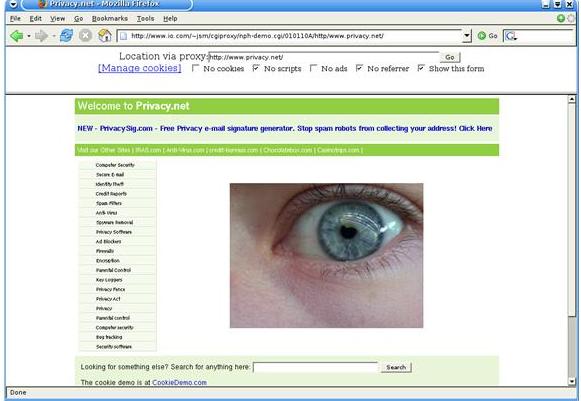Enable the No cookies checkbox

pyautogui.click(x=195, y=68)
